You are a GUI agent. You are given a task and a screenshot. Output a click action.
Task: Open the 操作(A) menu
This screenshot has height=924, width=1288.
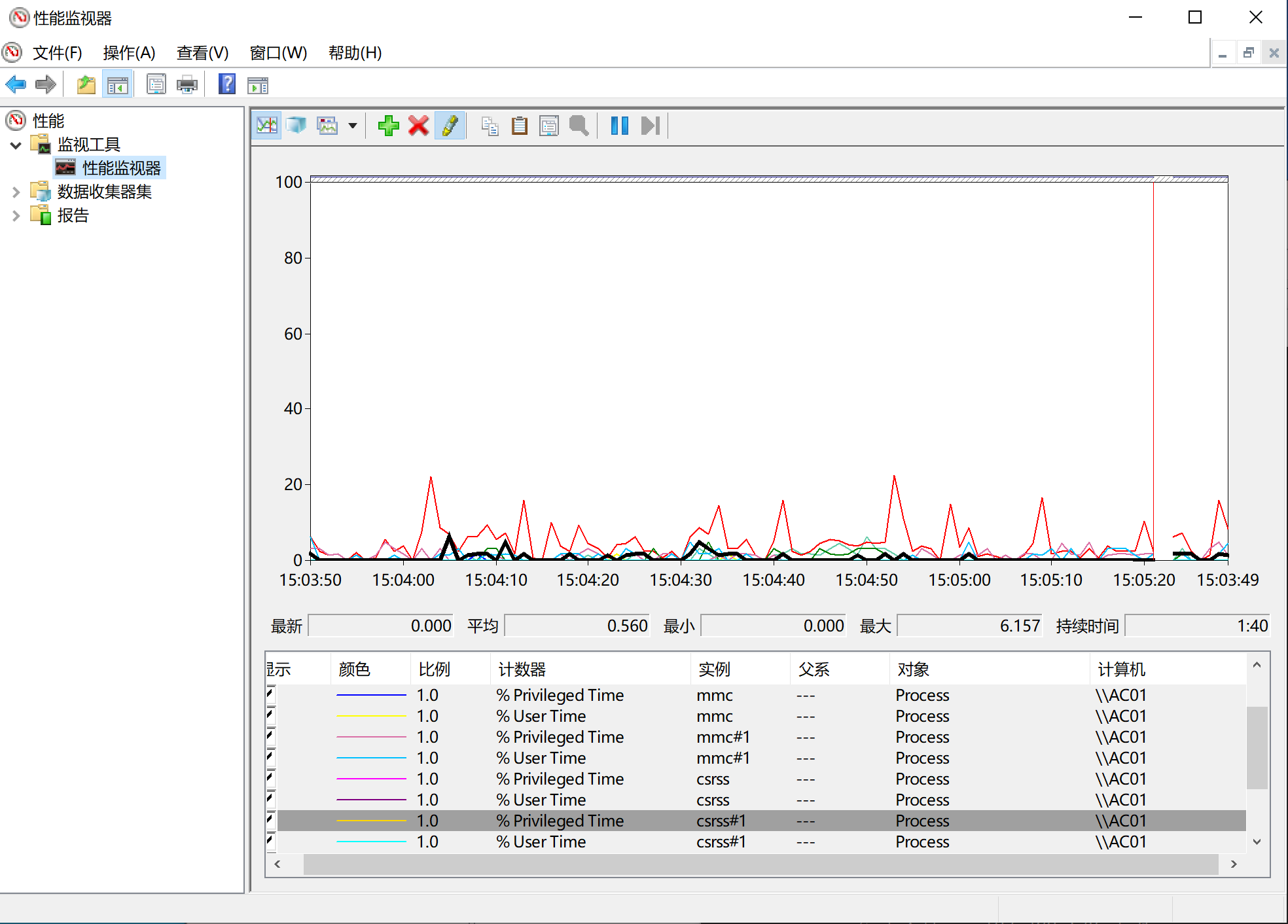pyautogui.click(x=129, y=53)
